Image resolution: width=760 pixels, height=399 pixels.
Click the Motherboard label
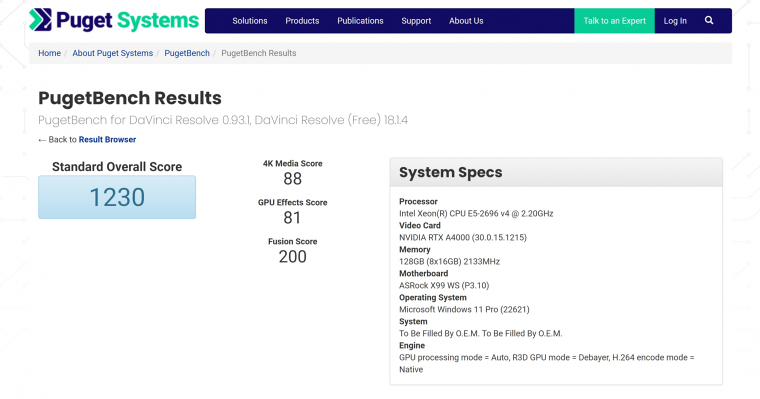click(x=424, y=273)
